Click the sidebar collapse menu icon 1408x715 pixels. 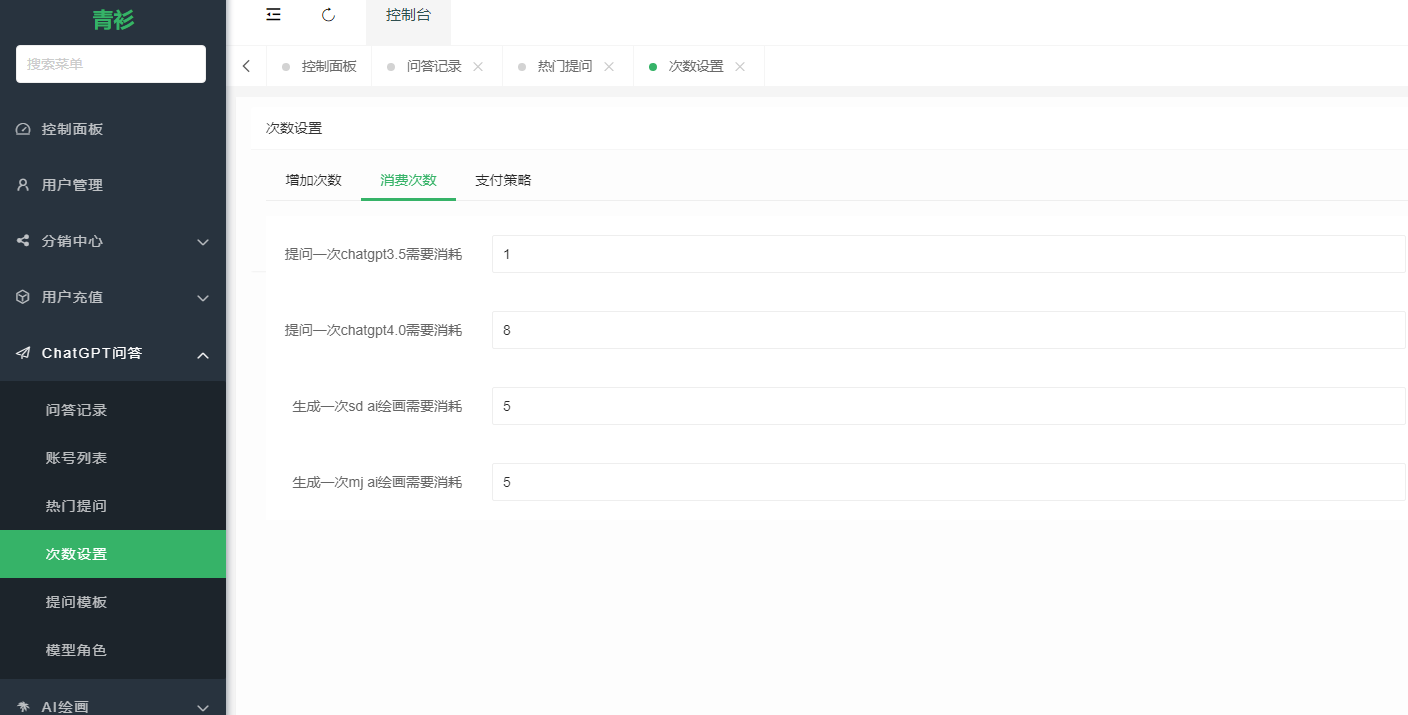pyautogui.click(x=273, y=15)
